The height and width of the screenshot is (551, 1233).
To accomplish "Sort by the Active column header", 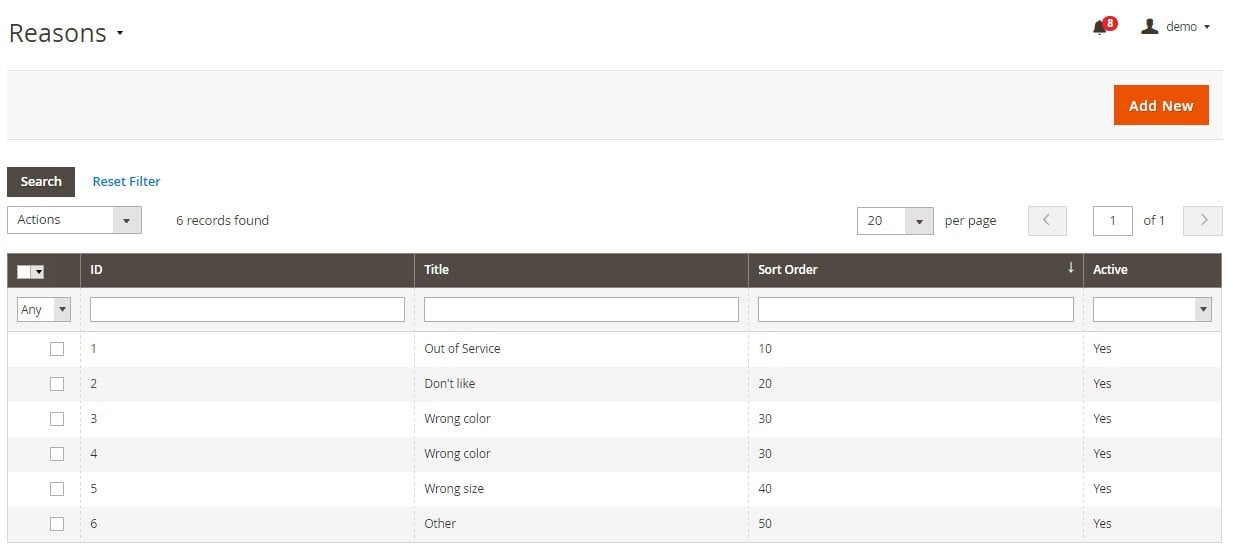I will coord(1152,270).
